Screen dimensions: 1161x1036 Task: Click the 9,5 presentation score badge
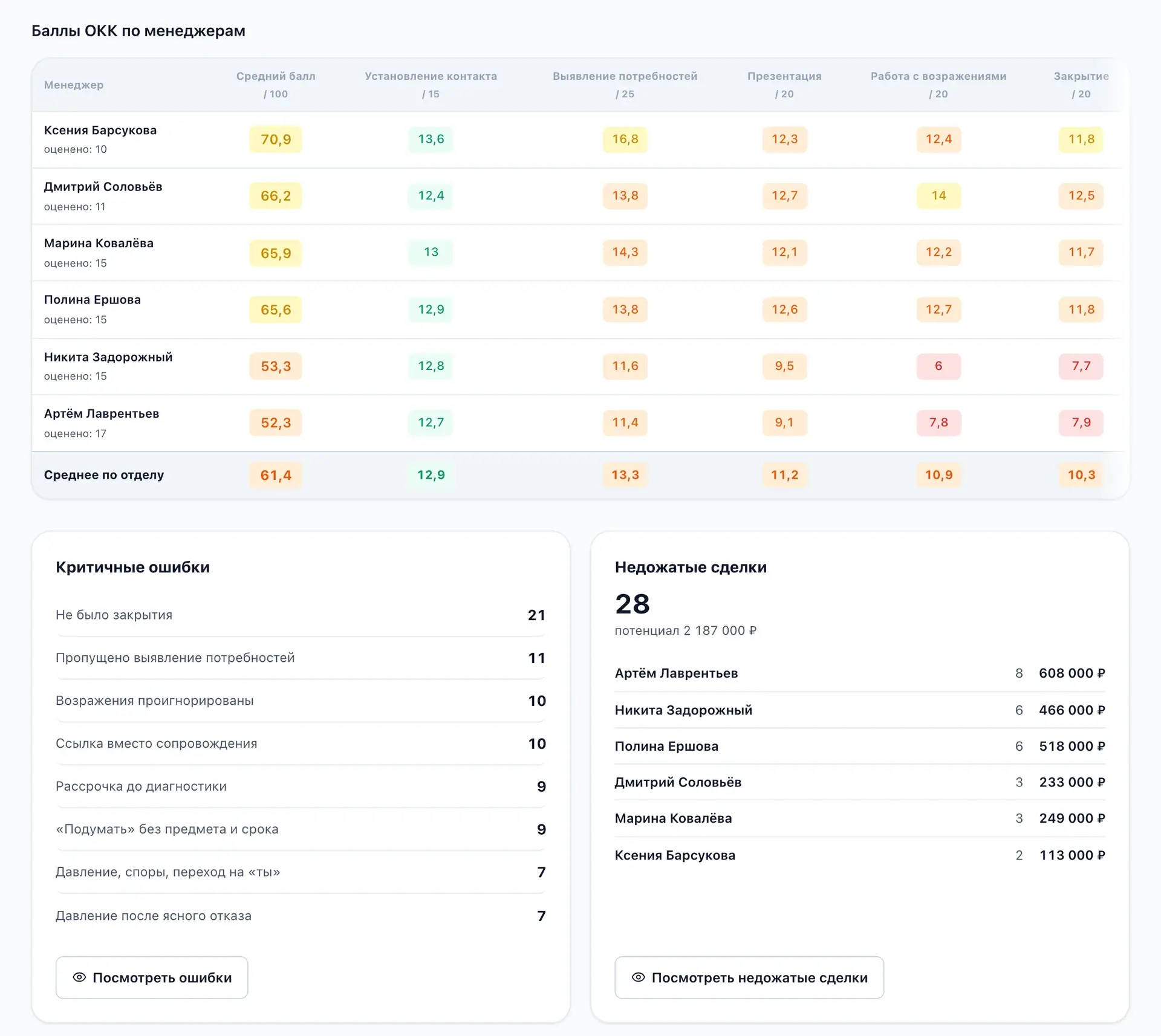pyautogui.click(x=784, y=366)
